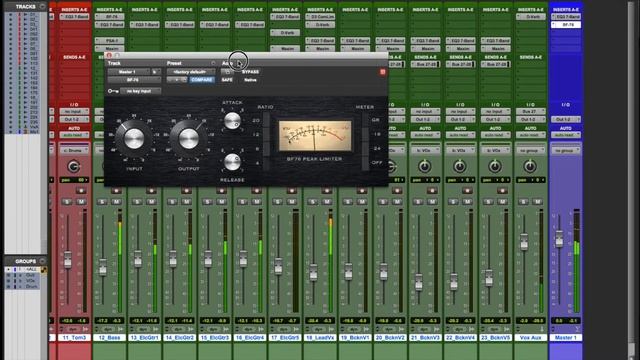This screenshot has width=640, height=360.
Task: Click the key input icon in plugin header
Action: coord(113,91)
